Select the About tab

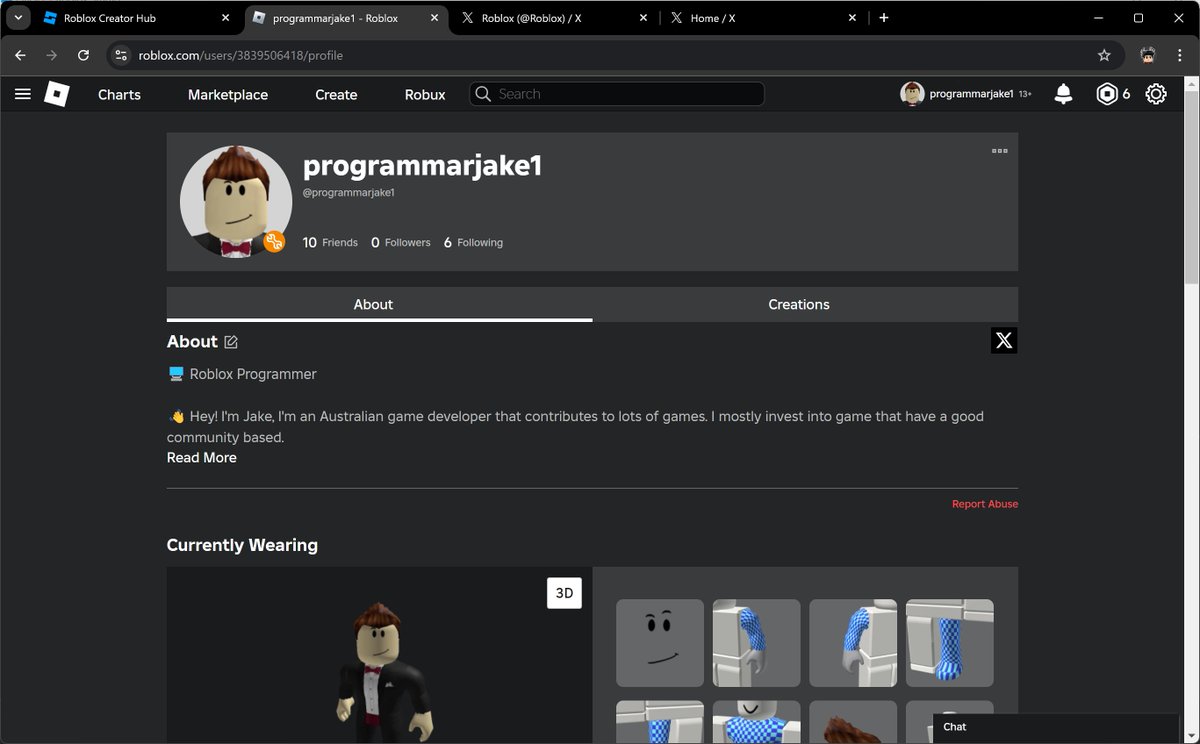373,304
